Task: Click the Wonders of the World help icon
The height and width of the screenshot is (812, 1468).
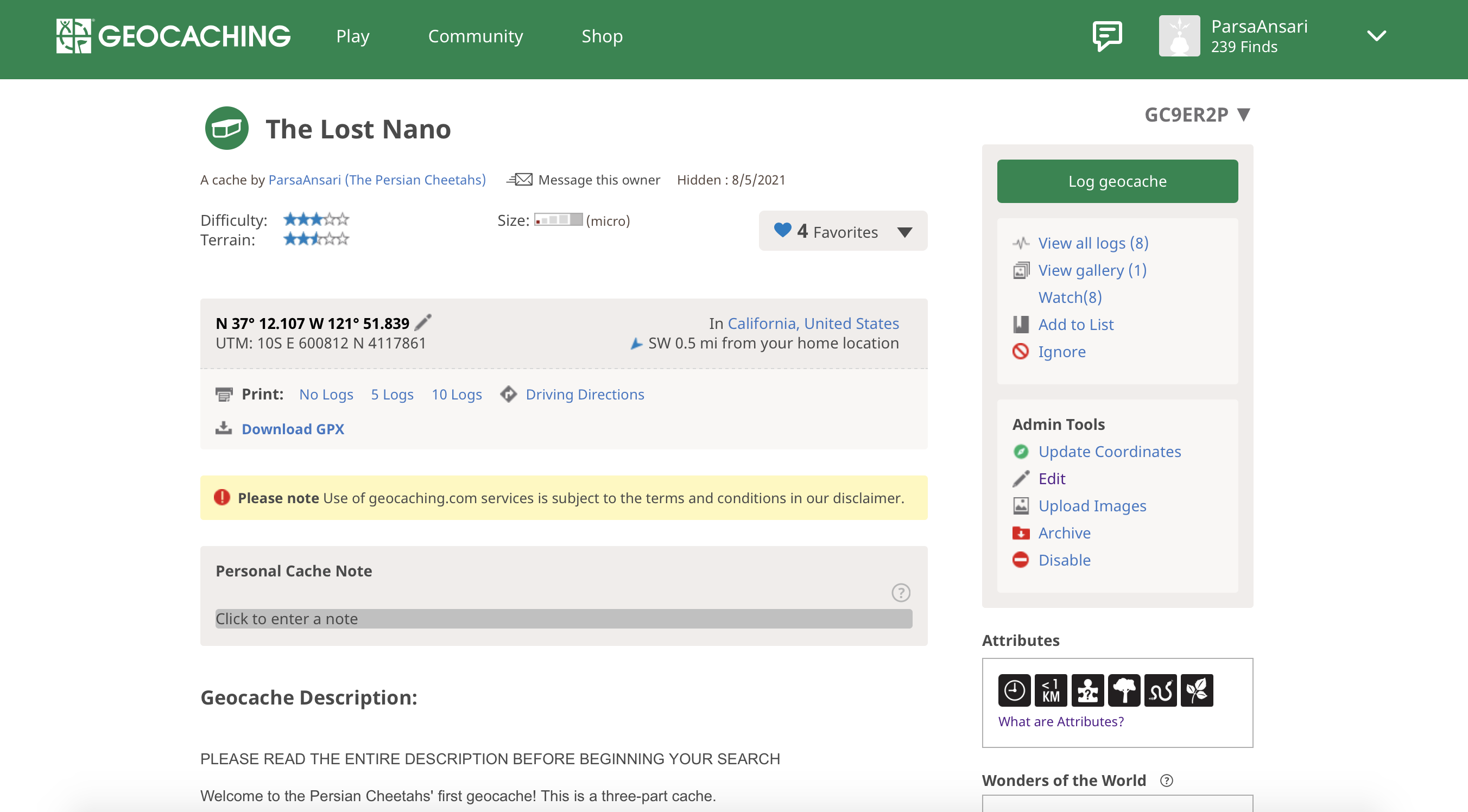Action: pos(1167,780)
